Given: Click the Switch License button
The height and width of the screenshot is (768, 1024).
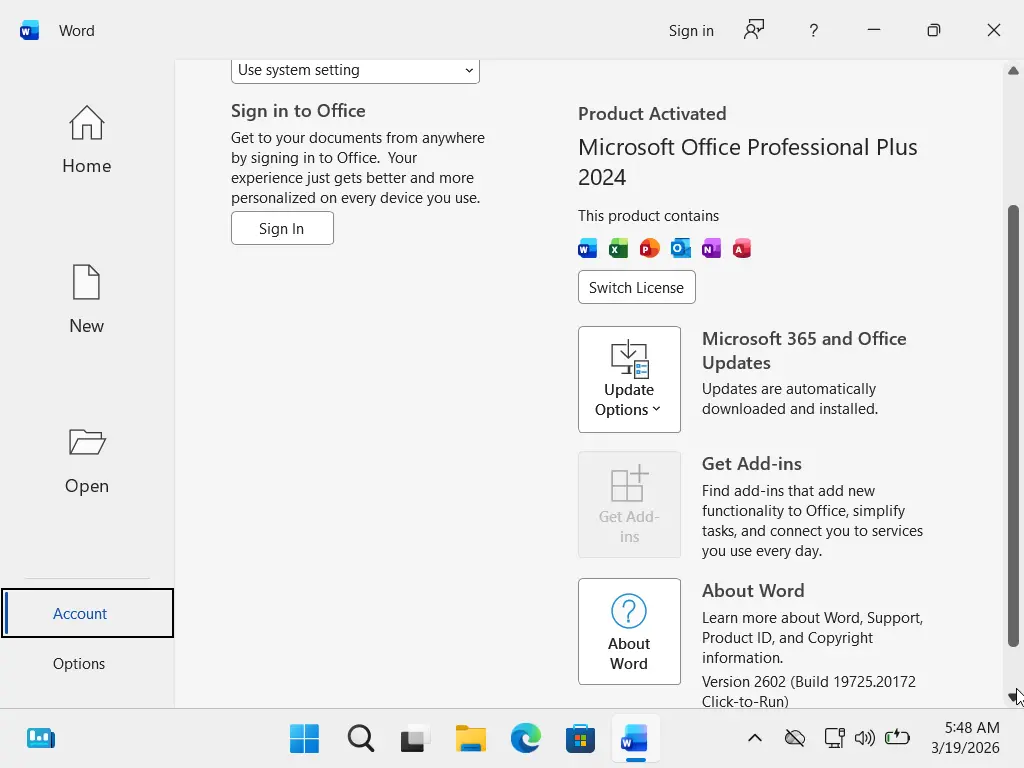Looking at the screenshot, I should (637, 287).
